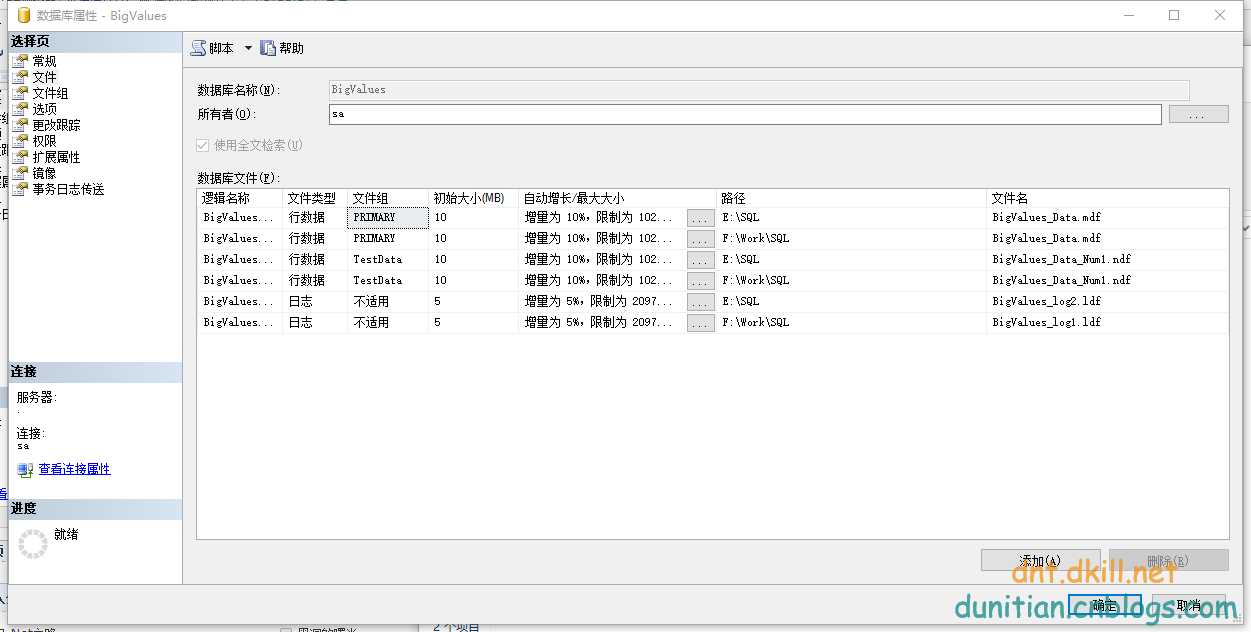
Task: Click F:\Work\SQL path of log1 row
Action: pos(755,323)
